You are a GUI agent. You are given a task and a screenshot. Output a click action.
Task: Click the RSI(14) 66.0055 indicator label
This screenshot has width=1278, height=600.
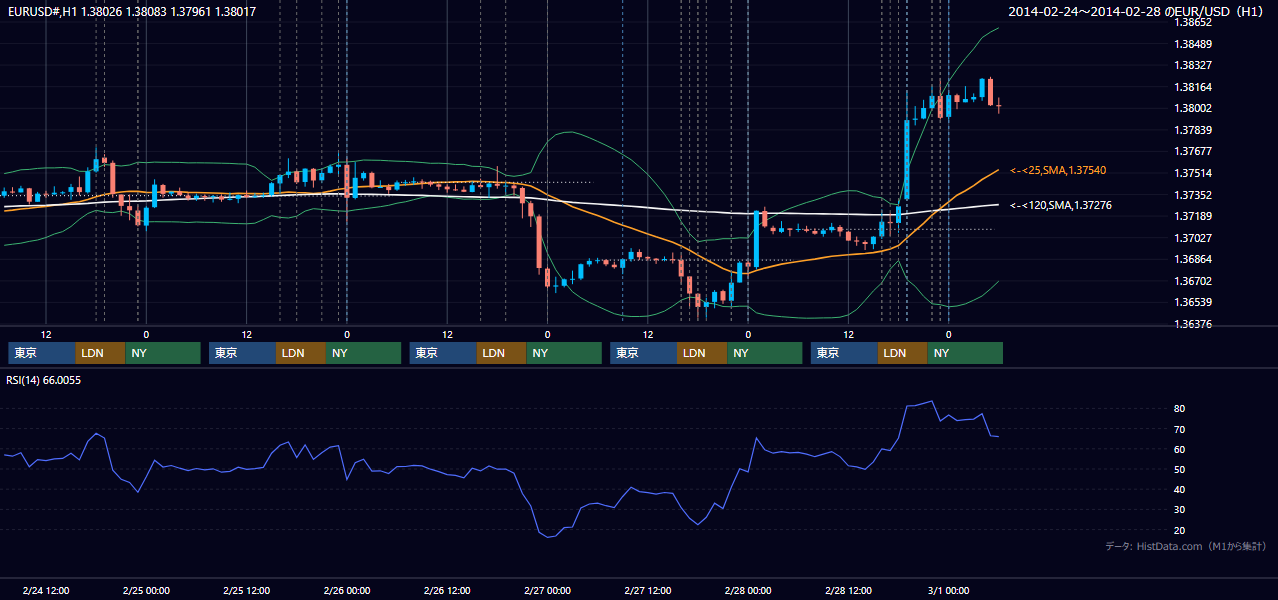44,380
